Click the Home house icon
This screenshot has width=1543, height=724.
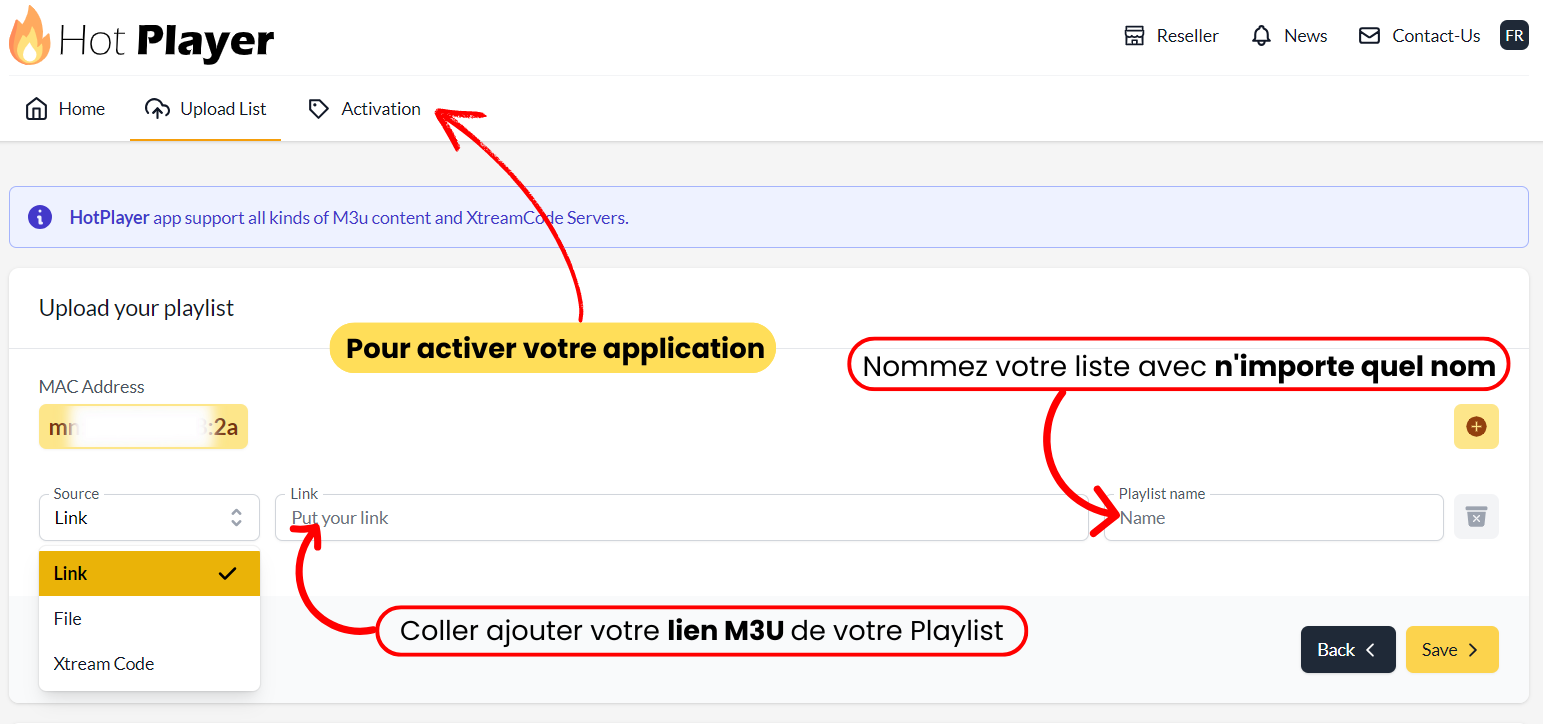coord(37,109)
